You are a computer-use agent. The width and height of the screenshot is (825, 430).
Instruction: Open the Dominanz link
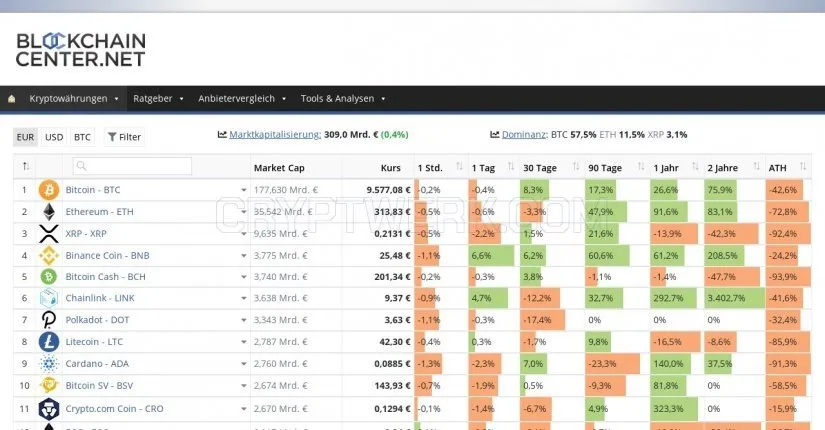(x=524, y=135)
